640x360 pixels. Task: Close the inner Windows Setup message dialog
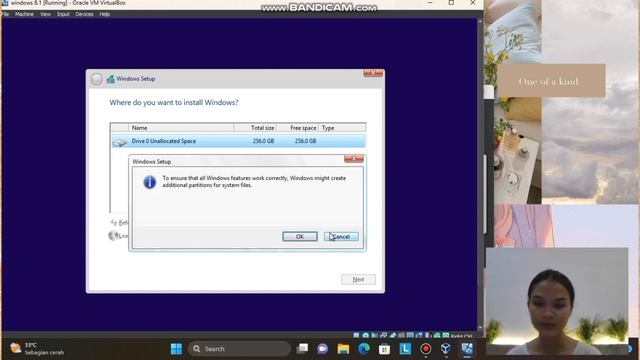[353, 158]
